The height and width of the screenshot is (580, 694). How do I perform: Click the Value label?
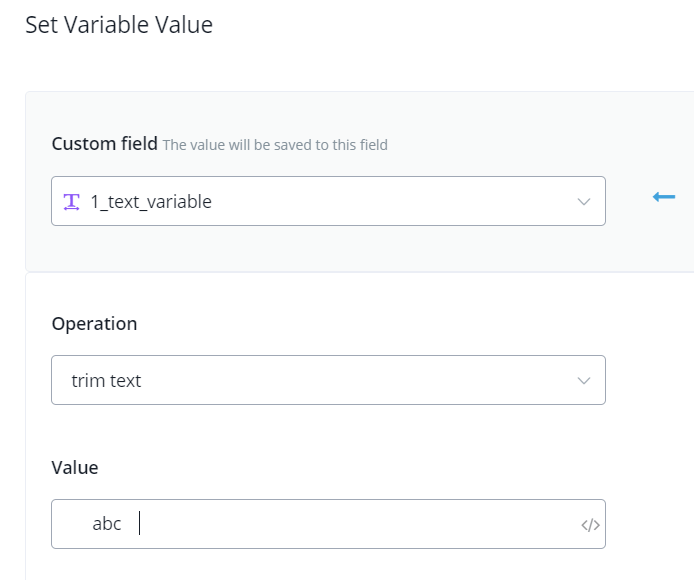(x=75, y=467)
